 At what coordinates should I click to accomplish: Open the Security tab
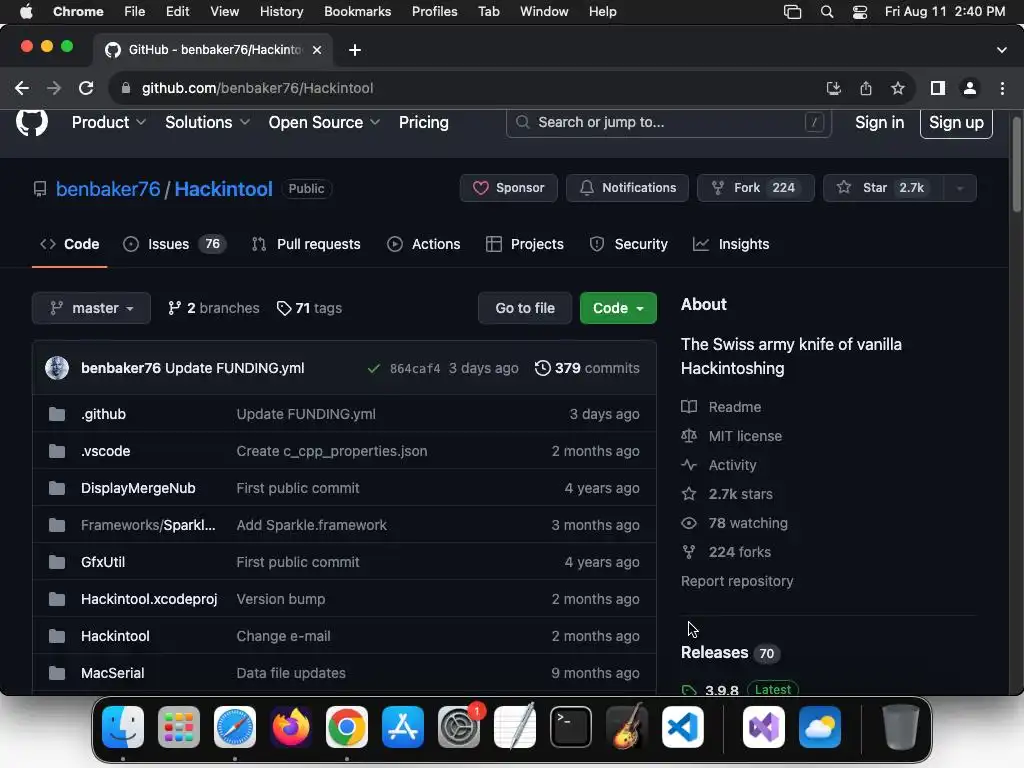point(628,244)
